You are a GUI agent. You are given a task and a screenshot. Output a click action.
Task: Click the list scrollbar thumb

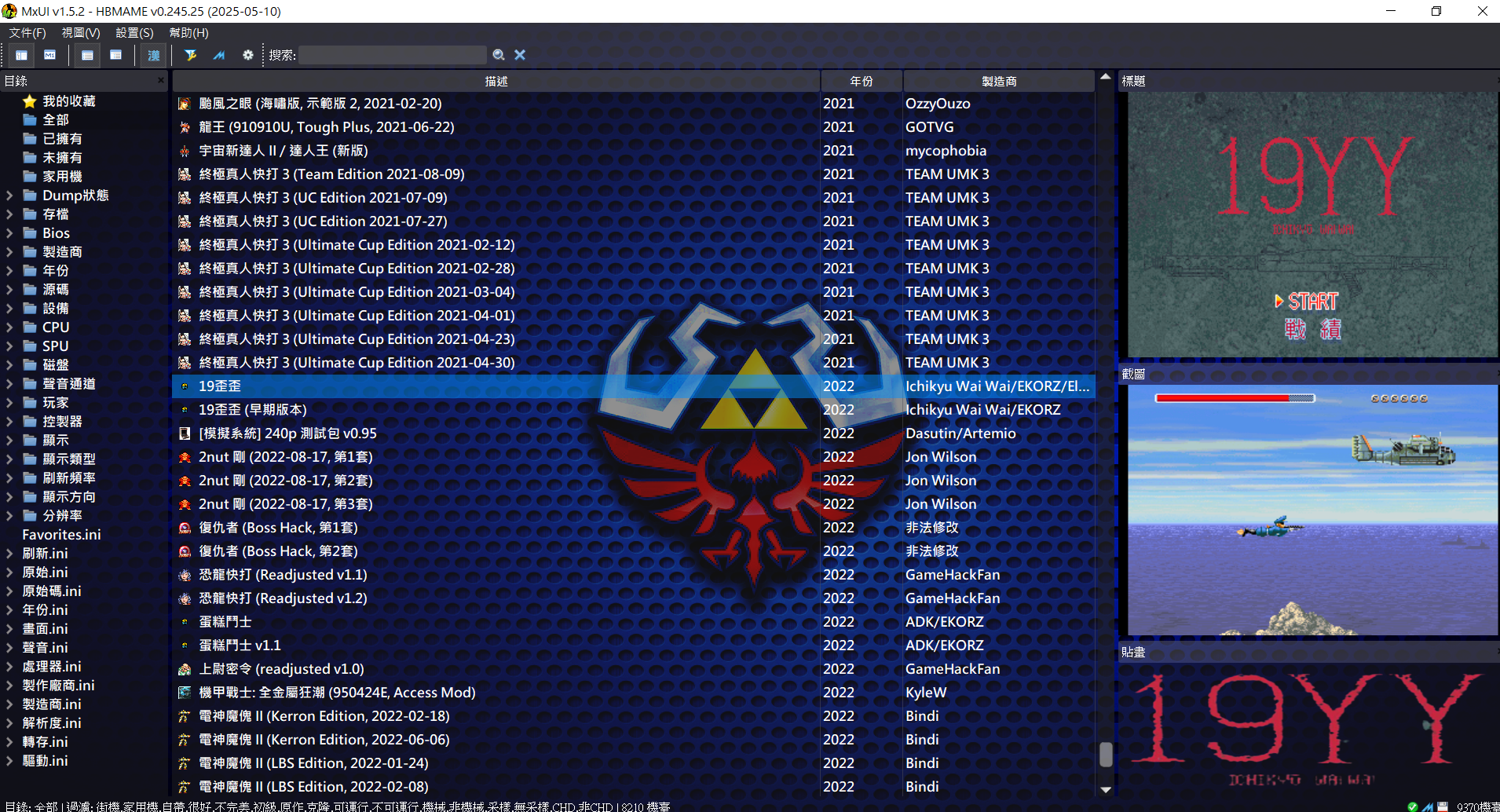tap(1106, 755)
